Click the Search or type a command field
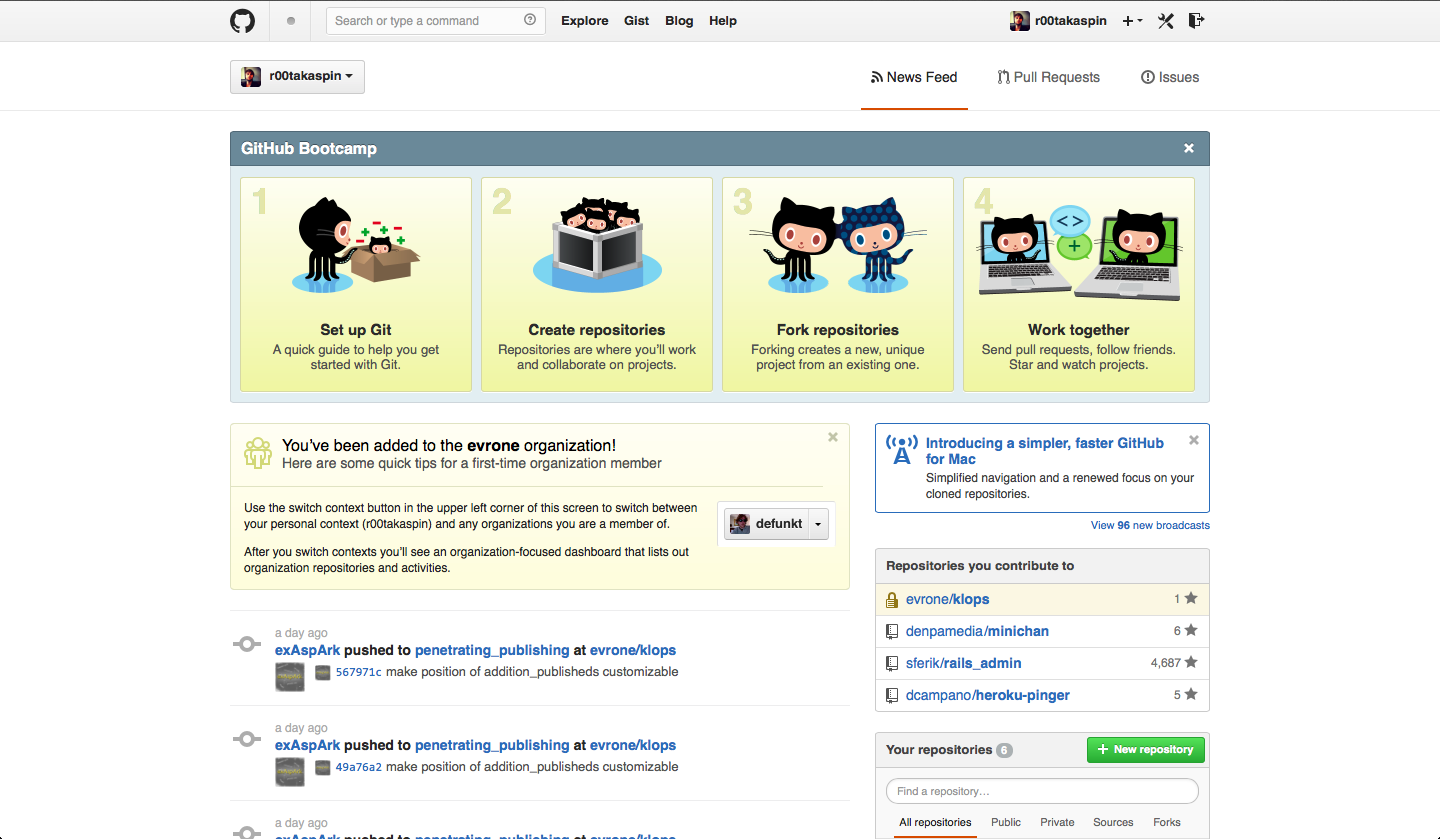The height and width of the screenshot is (839, 1440). pos(436,20)
